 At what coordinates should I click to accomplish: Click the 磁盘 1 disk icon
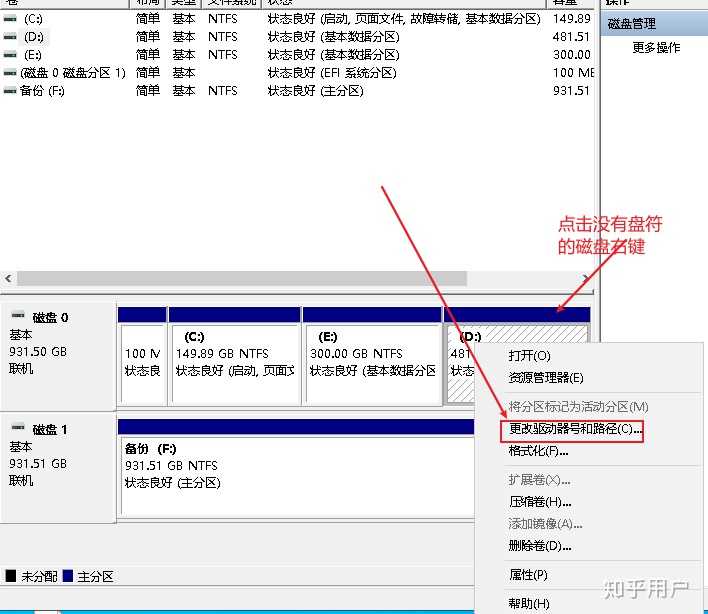coord(18,427)
